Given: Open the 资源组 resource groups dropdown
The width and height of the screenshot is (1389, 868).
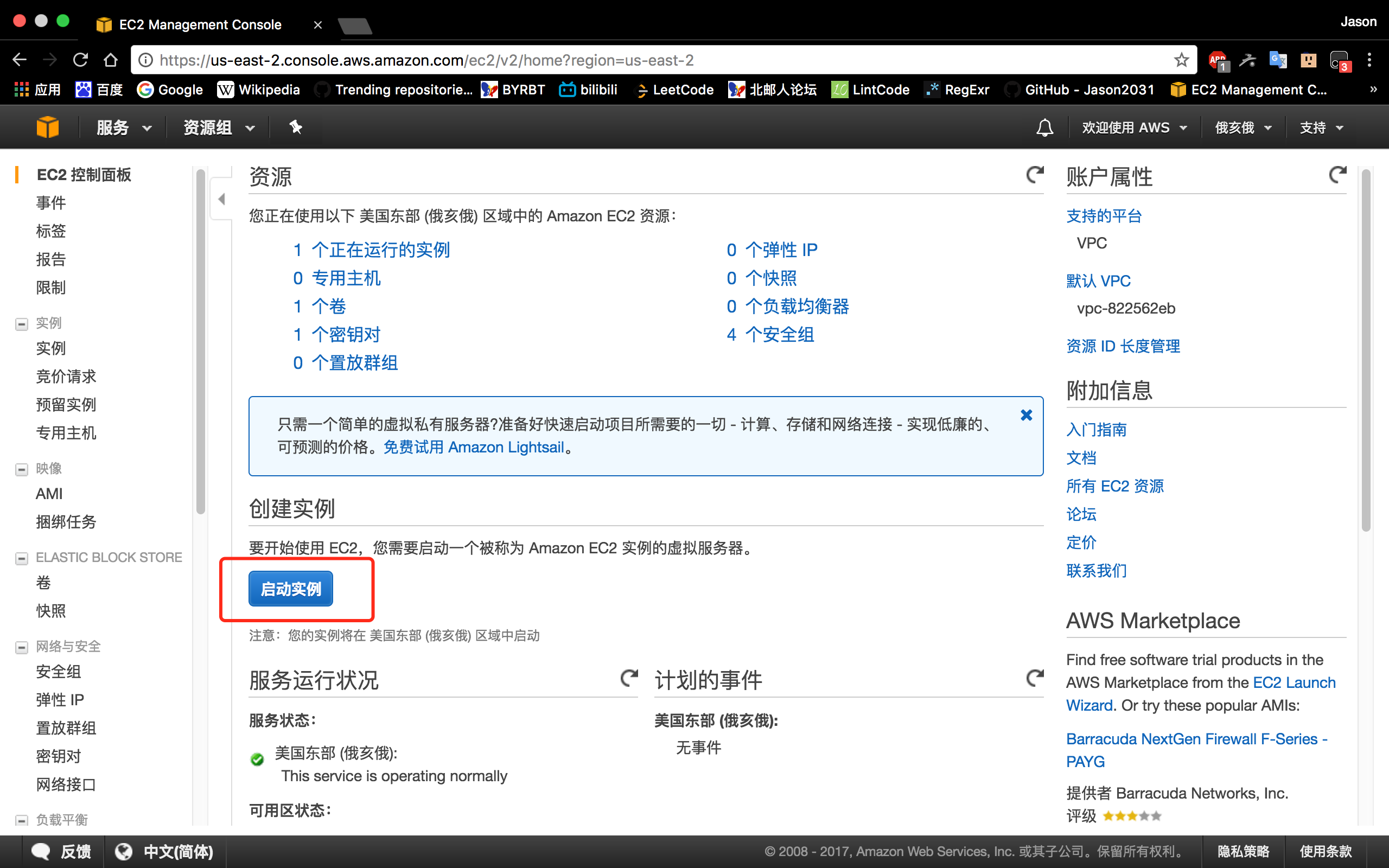Looking at the screenshot, I should click(x=219, y=127).
